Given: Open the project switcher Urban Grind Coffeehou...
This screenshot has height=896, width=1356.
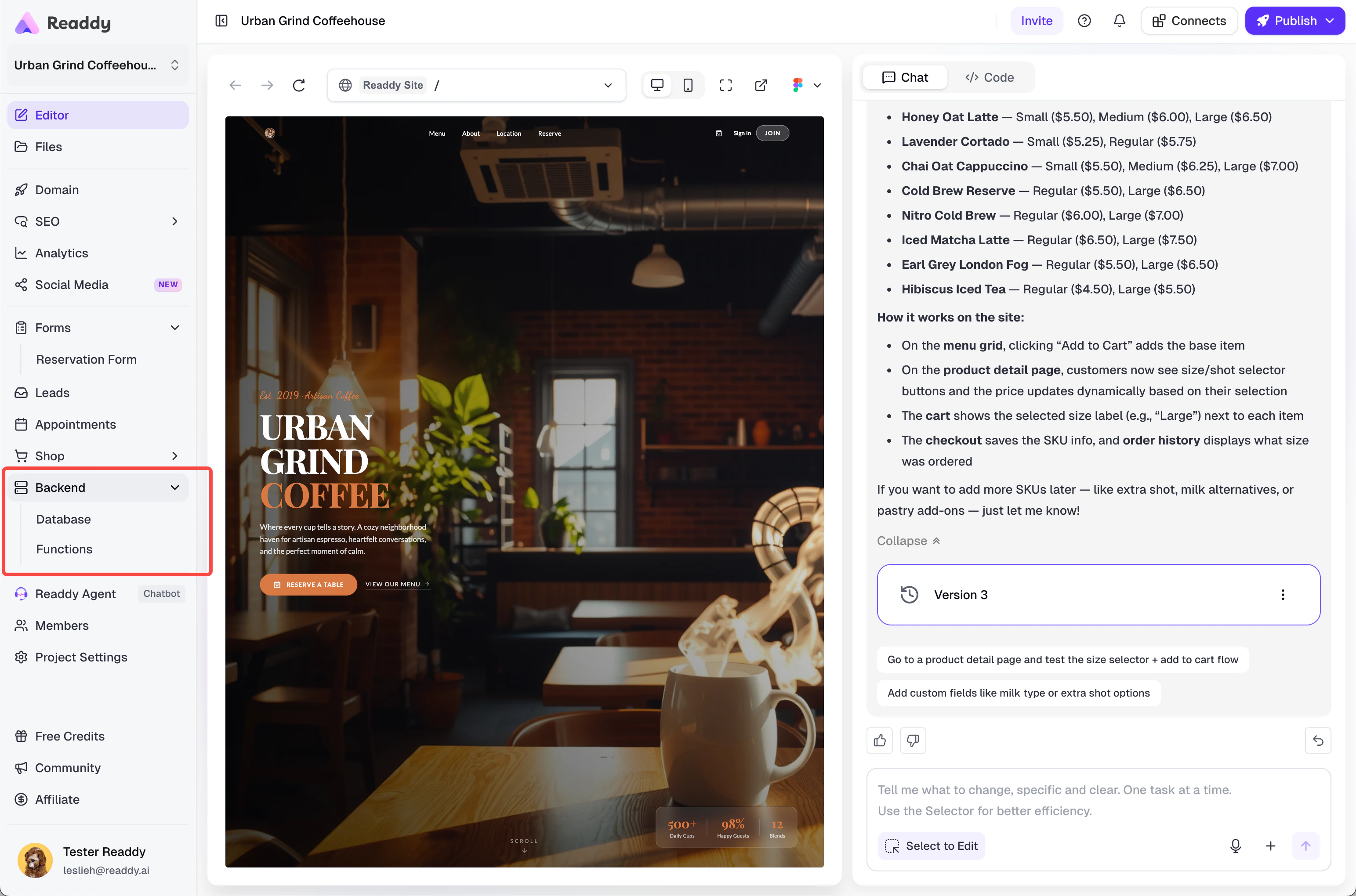Looking at the screenshot, I should (97, 65).
